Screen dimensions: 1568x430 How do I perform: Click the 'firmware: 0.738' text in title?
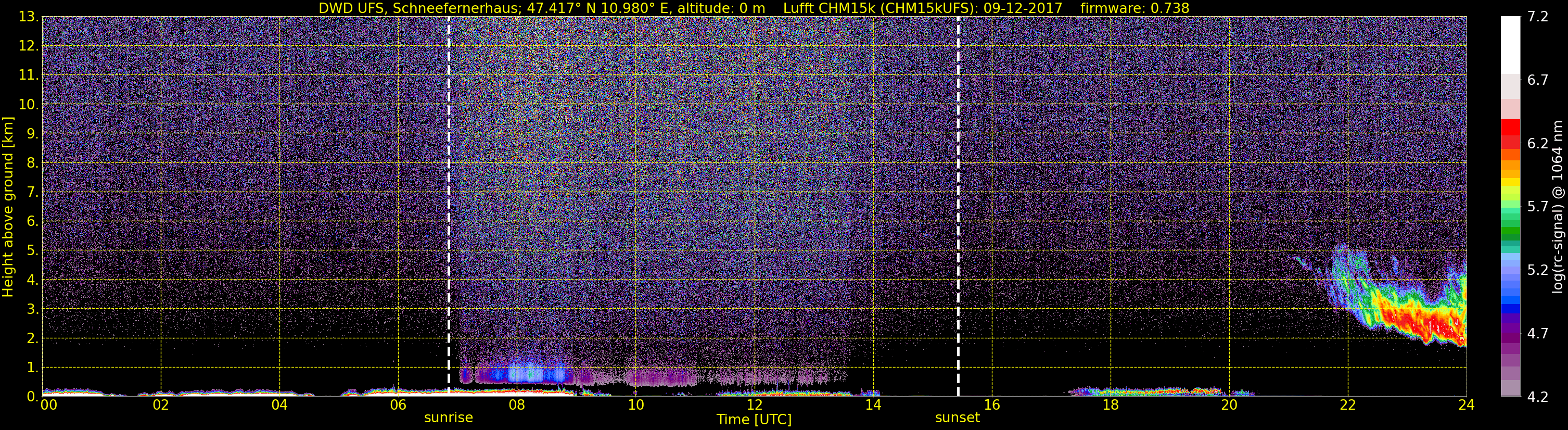1134,8
